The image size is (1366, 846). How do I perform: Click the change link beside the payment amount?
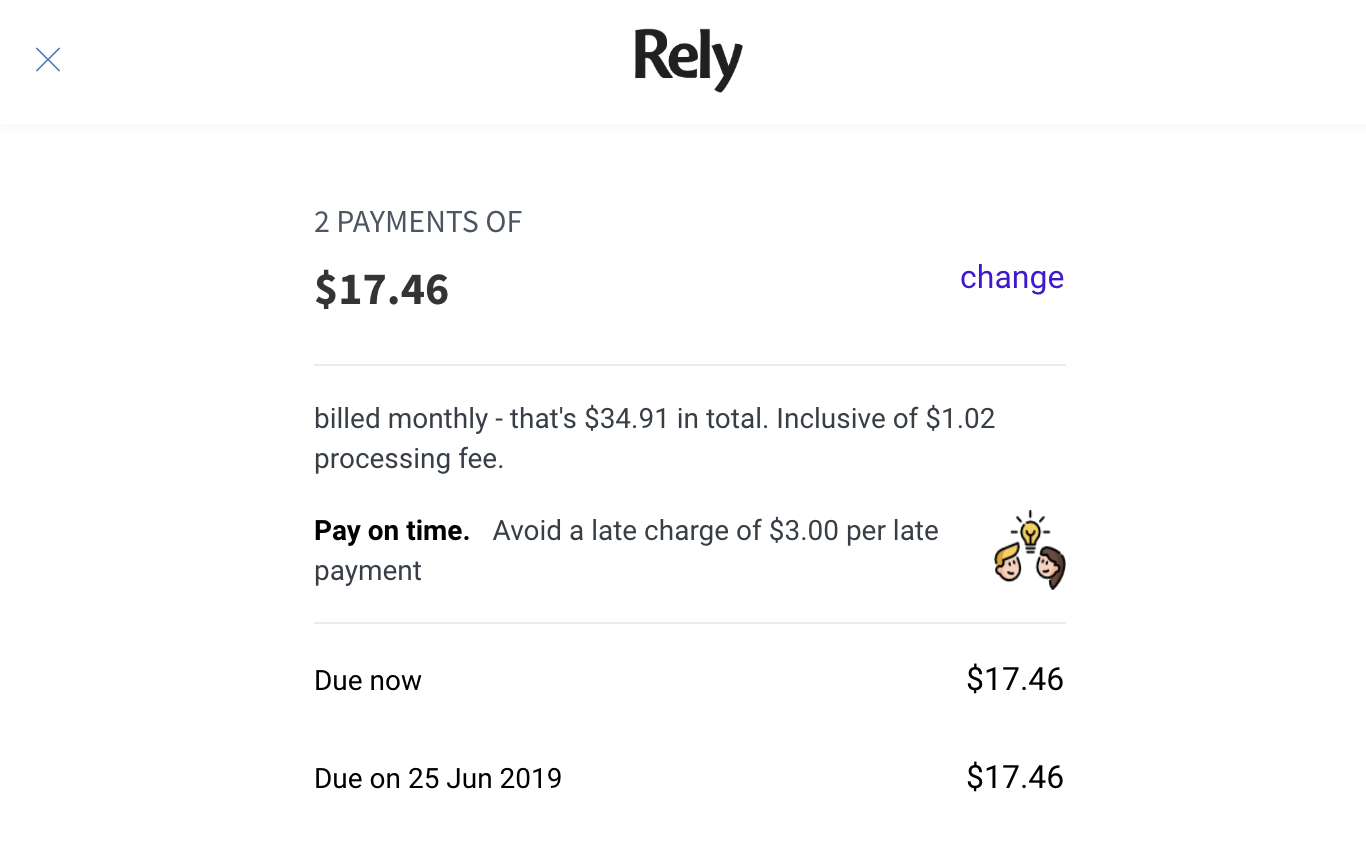point(1011,277)
